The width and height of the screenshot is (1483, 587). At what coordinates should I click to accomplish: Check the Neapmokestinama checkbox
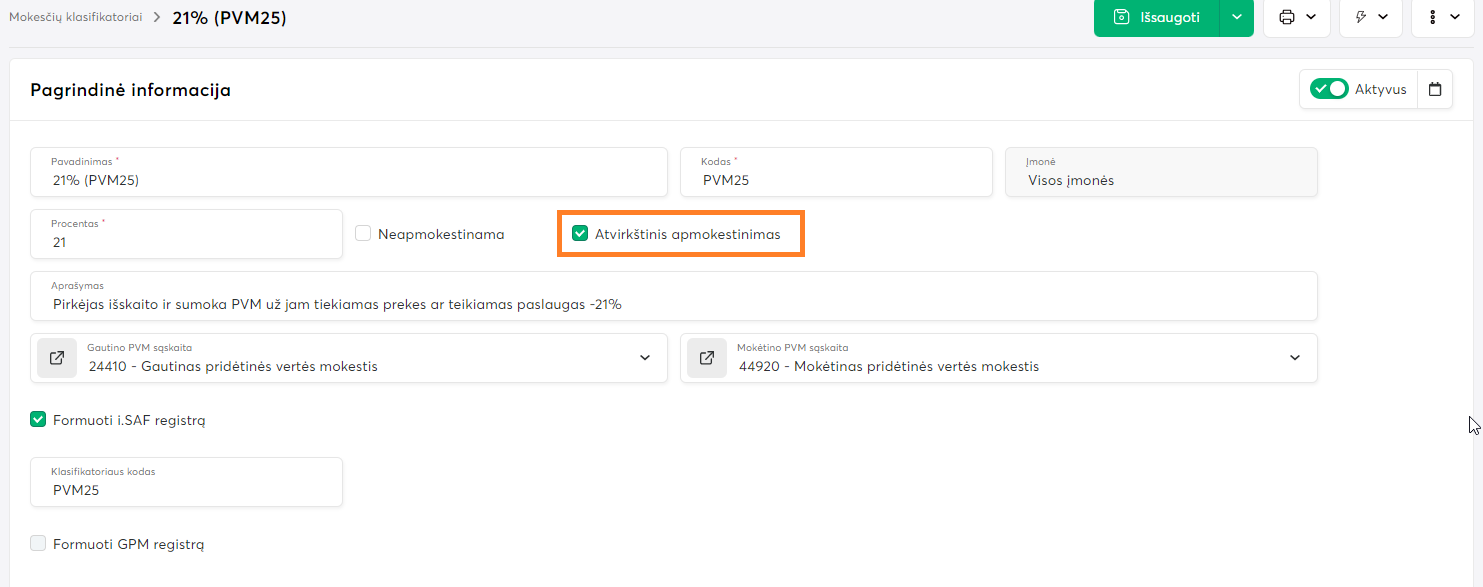(x=364, y=234)
